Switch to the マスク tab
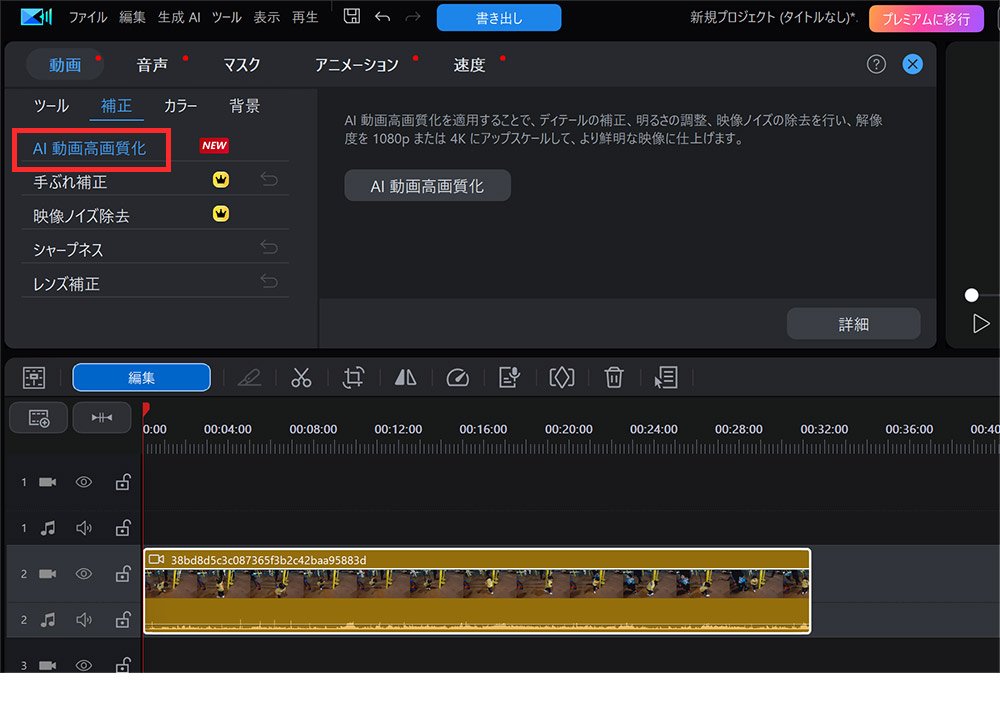Viewport: 1000px width, 703px height. (x=241, y=63)
